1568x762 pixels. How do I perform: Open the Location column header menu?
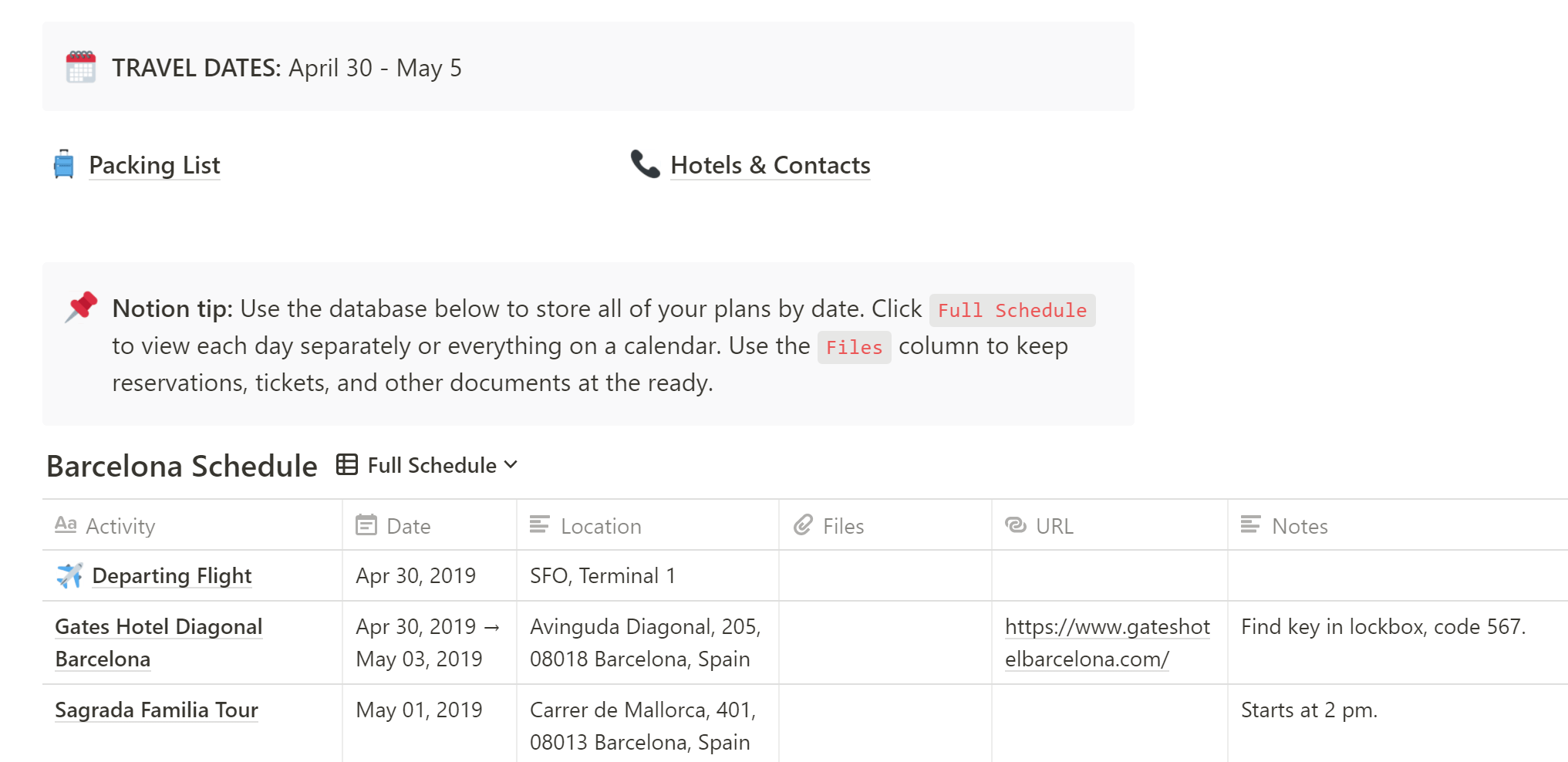(601, 526)
